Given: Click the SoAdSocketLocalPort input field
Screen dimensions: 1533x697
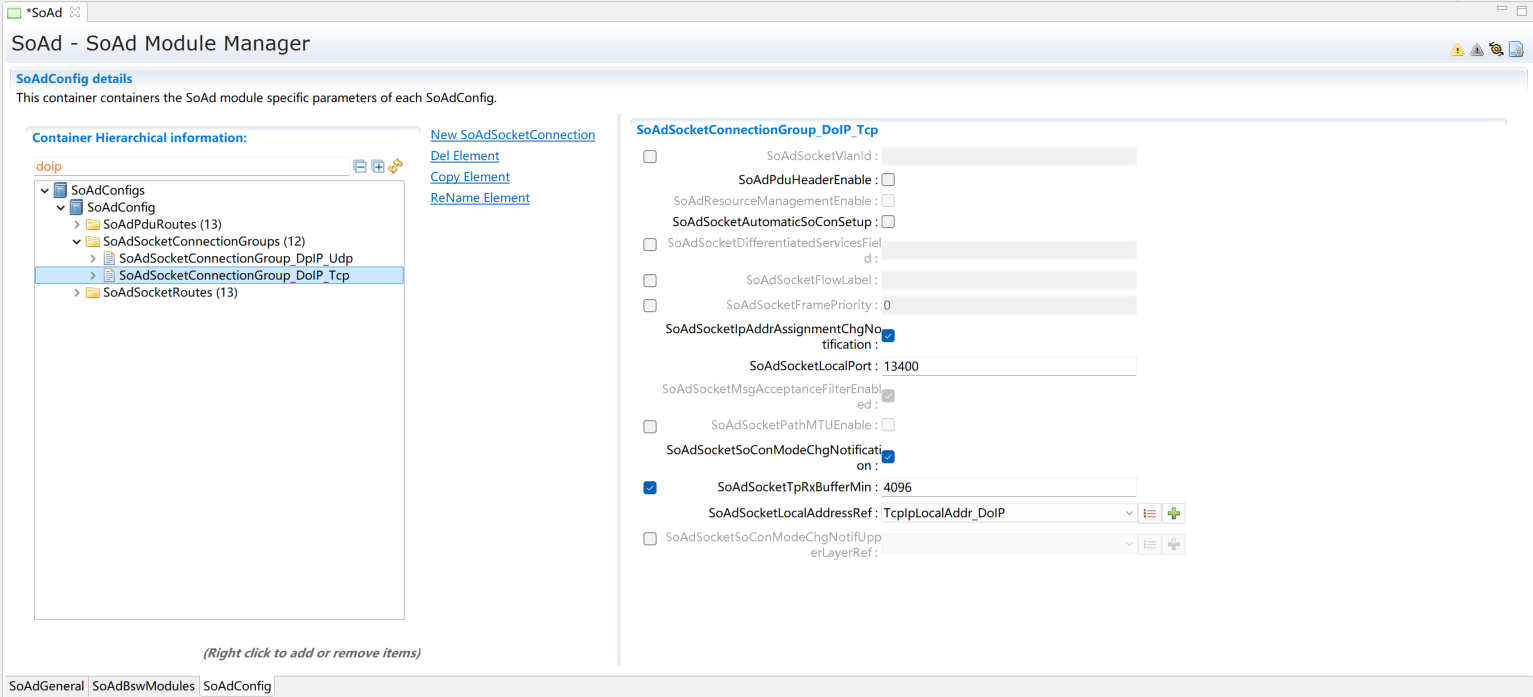Looking at the screenshot, I should (1007, 366).
